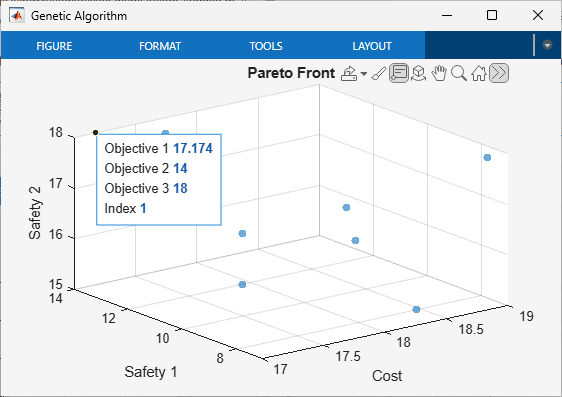Select the Pan hand tool
Image resolution: width=562 pixels, height=397 pixels.
point(439,73)
